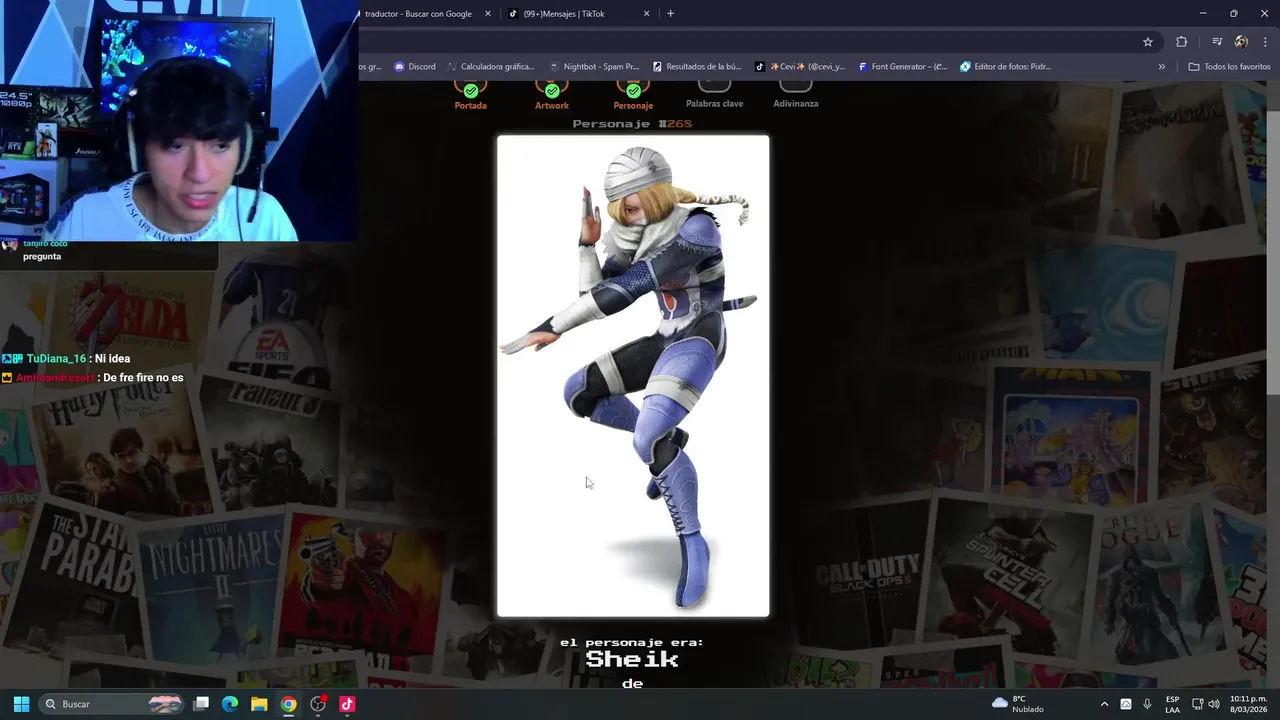Click the Sheik character image
The image size is (1280, 720).
(633, 376)
